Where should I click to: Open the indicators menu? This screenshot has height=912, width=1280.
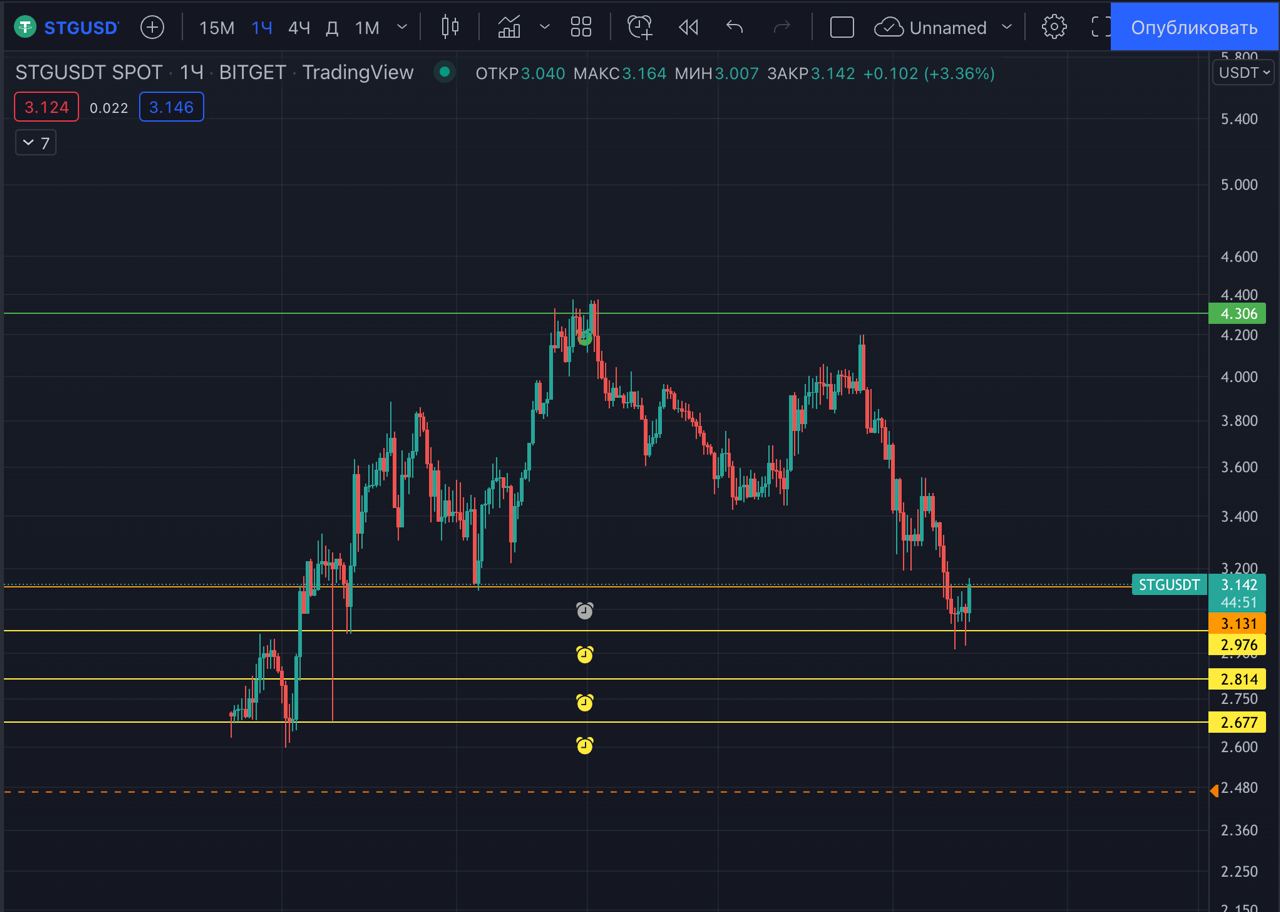[x=509, y=27]
